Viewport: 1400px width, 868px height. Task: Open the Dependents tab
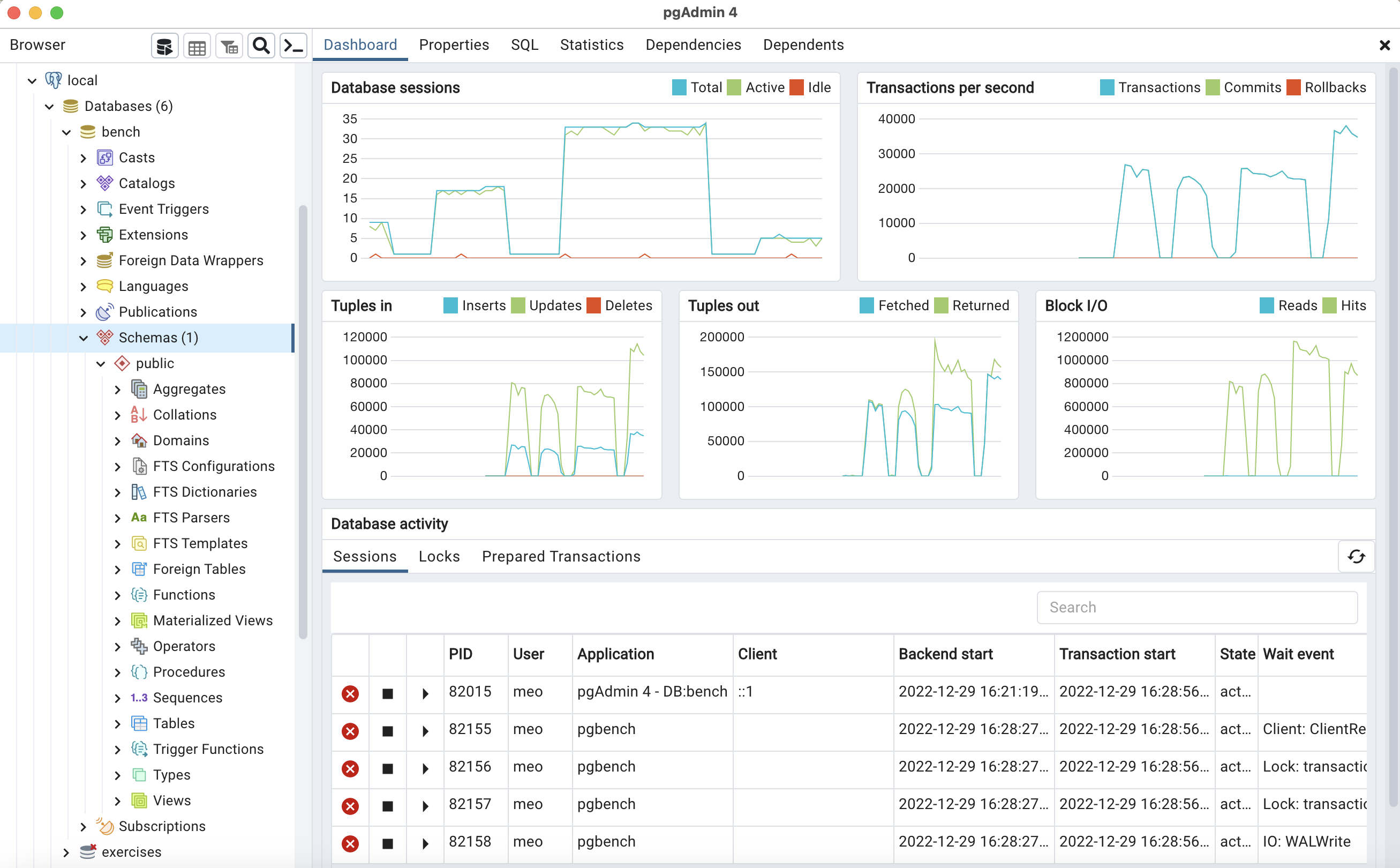point(803,45)
